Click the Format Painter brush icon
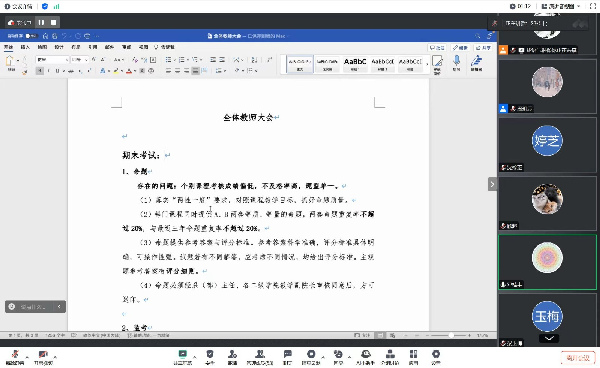The height and width of the screenshot is (368, 600). 25,71
